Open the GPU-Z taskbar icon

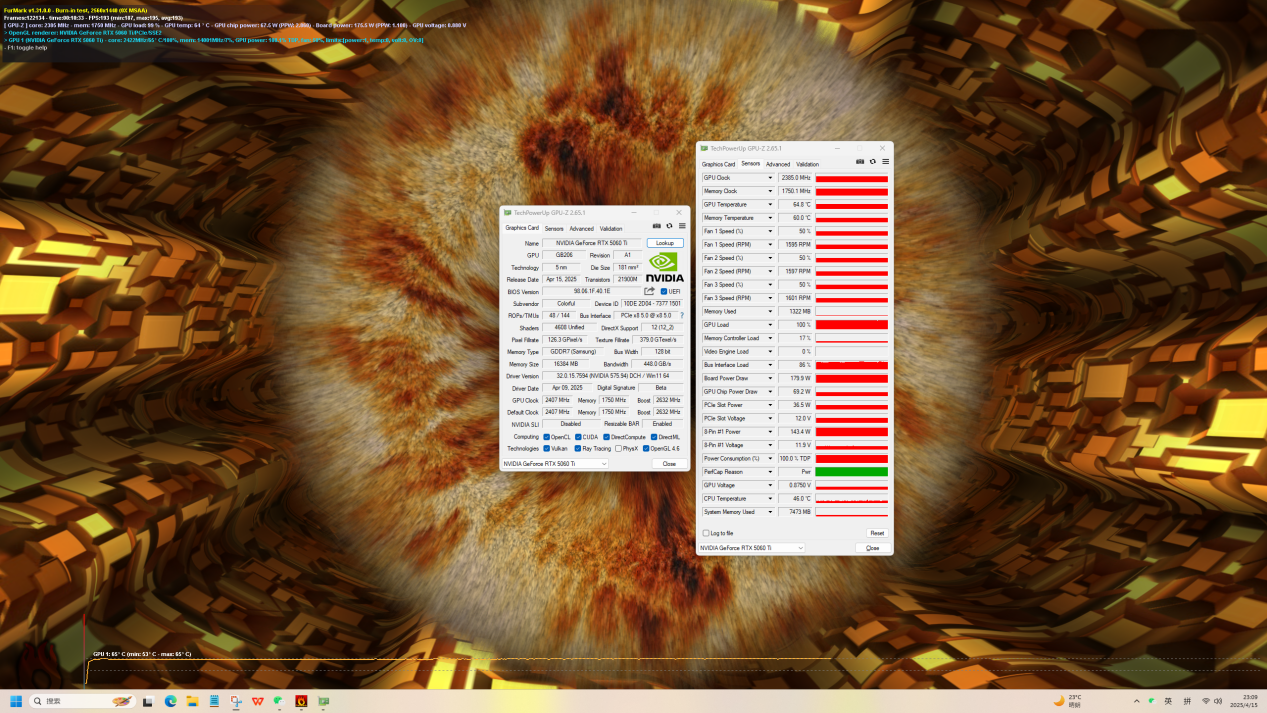(x=324, y=701)
